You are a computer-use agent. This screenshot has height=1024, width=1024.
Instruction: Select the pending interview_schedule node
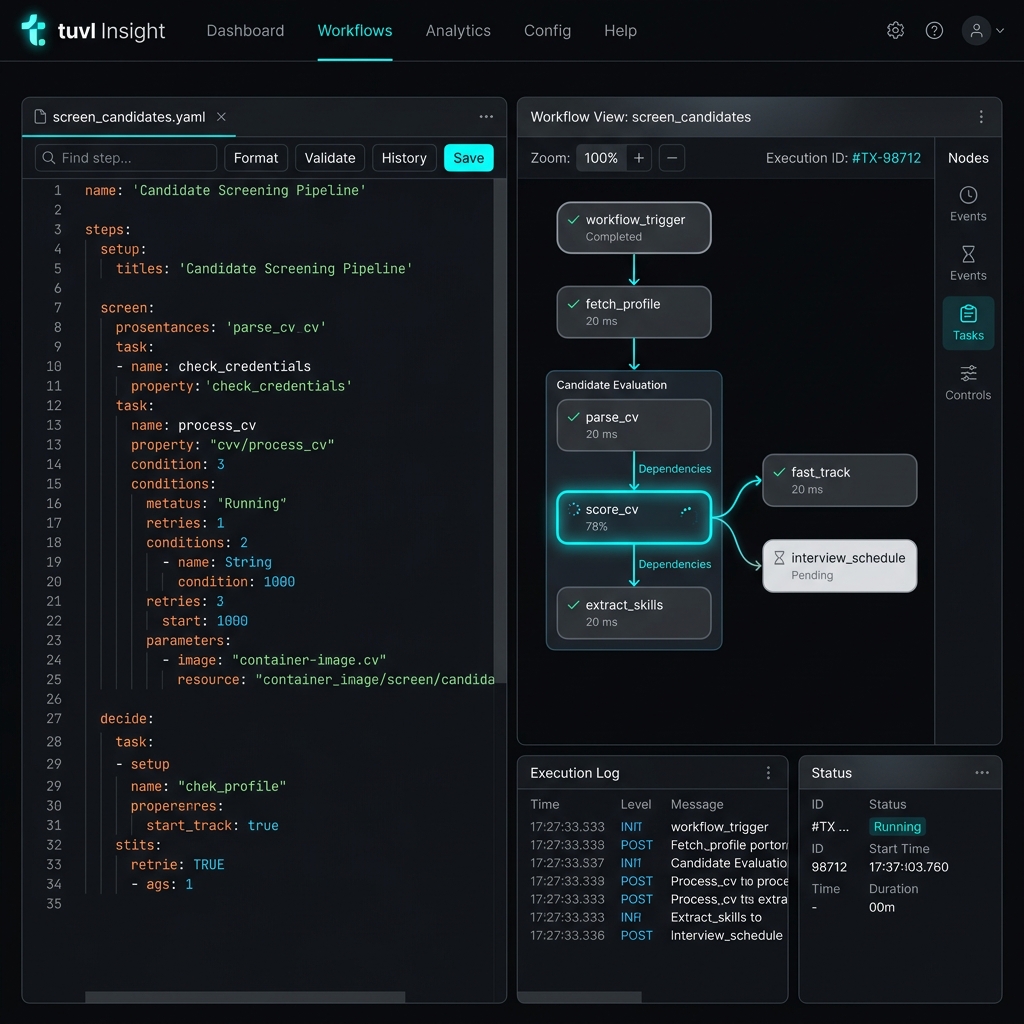point(839,566)
